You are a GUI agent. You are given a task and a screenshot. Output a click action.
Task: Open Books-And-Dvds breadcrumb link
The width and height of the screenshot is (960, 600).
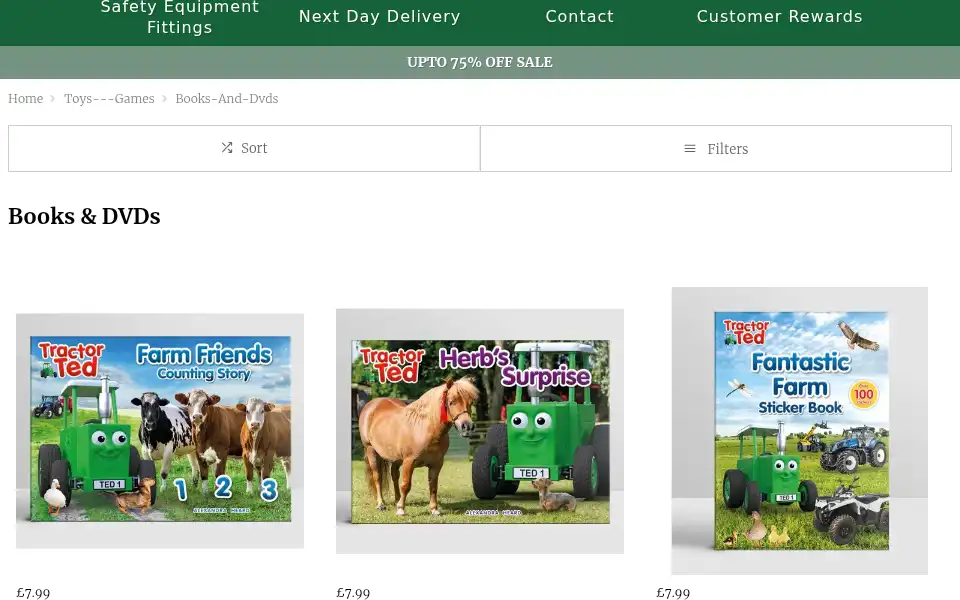[x=227, y=99]
